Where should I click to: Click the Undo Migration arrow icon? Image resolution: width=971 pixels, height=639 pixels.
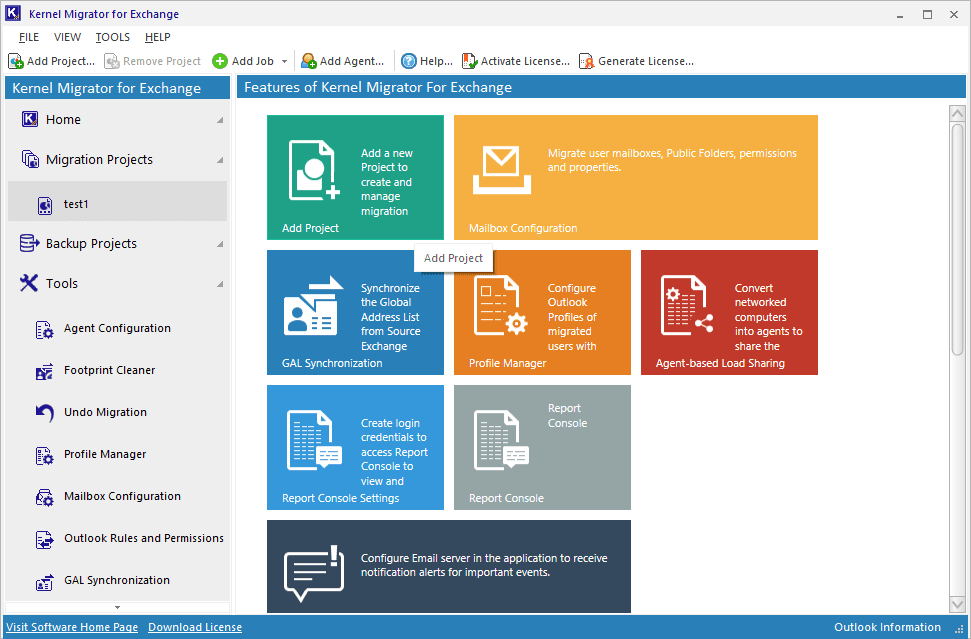click(x=45, y=413)
